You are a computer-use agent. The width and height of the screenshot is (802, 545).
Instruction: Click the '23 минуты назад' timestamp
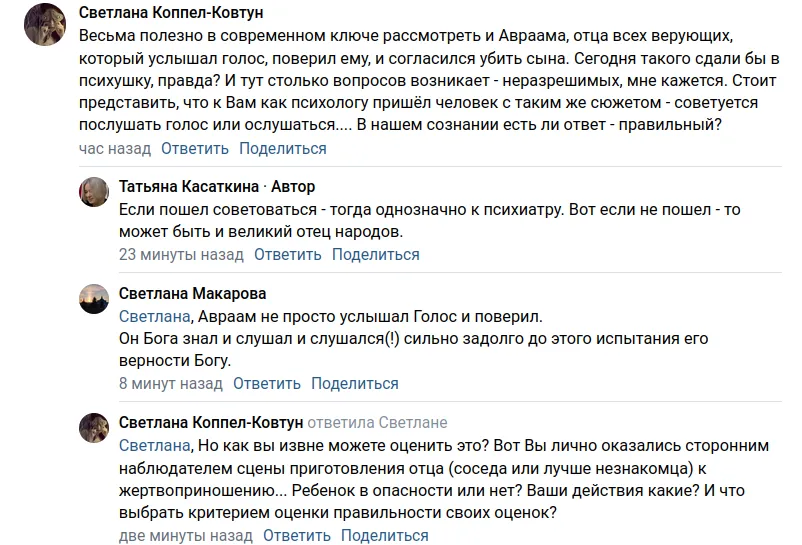click(181, 255)
